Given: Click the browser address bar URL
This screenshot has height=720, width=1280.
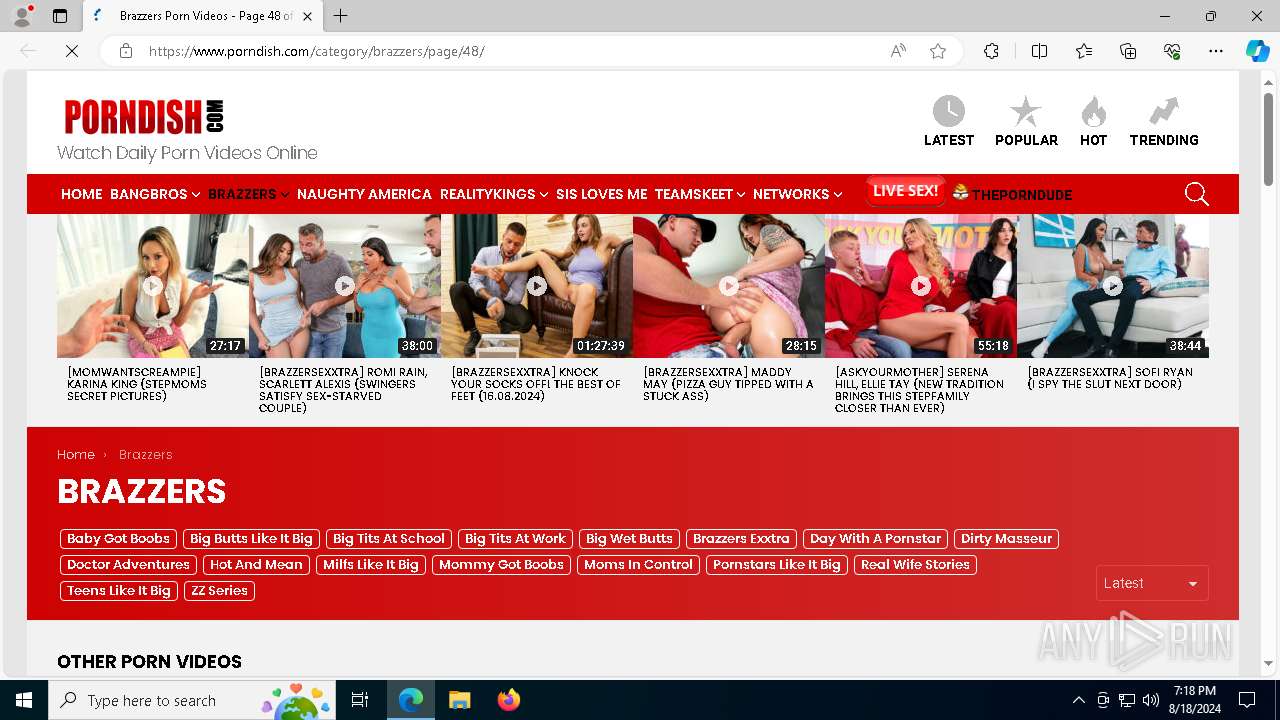Looking at the screenshot, I should tap(316, 51).
